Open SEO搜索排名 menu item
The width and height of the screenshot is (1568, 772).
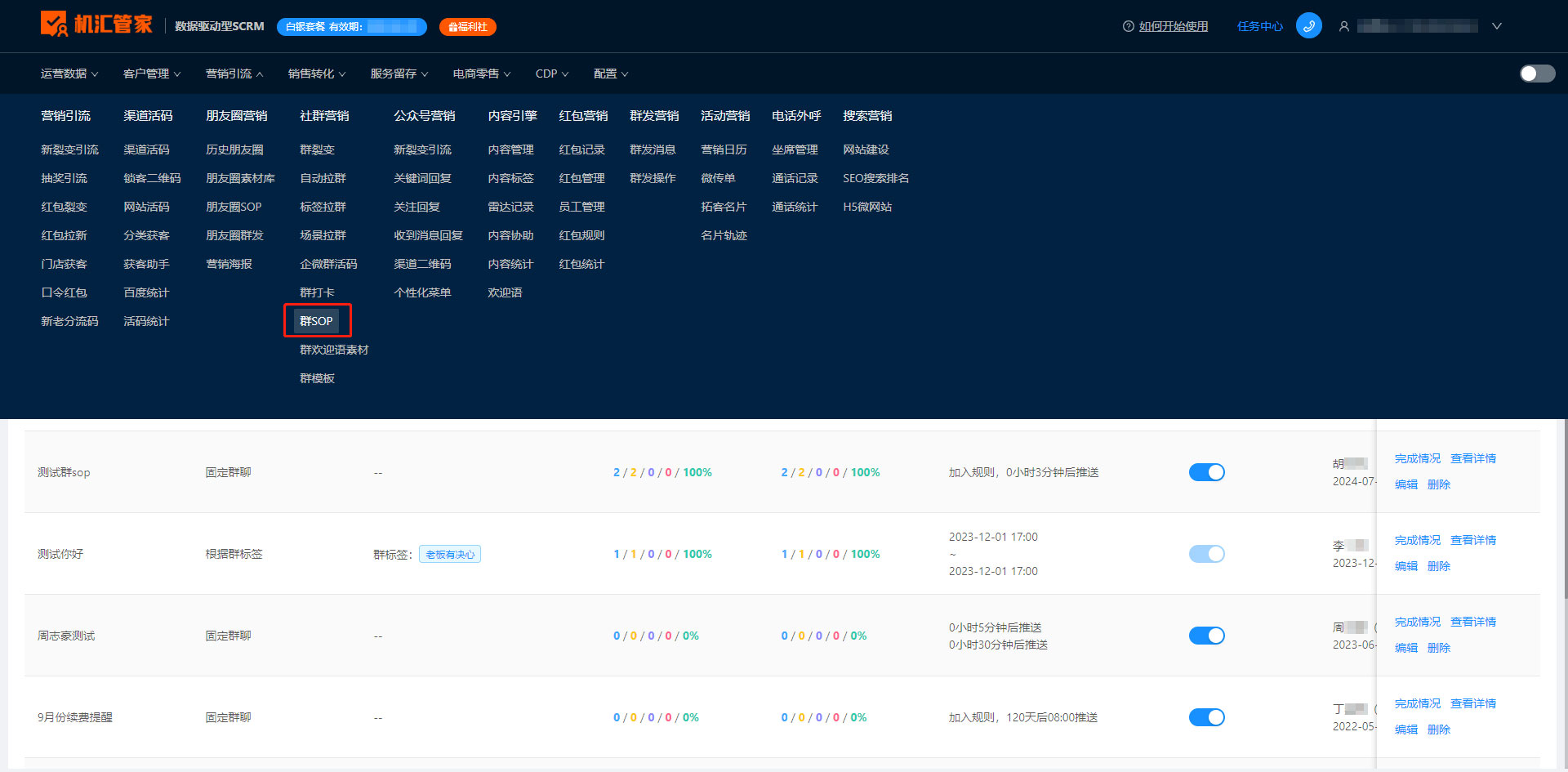tap(876, 178)
